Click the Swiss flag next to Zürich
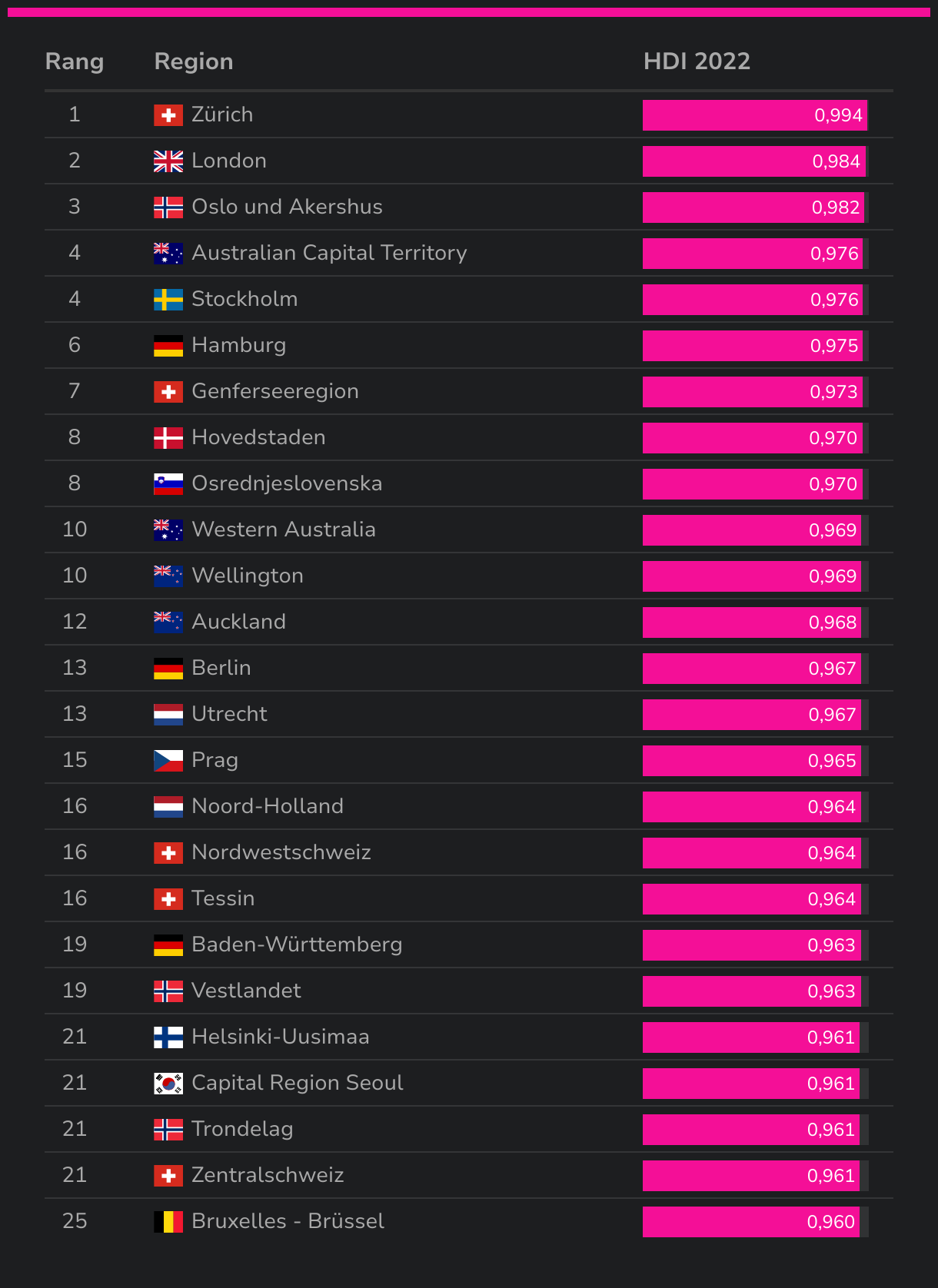938x1288 pixels. [x=168, y=115]
